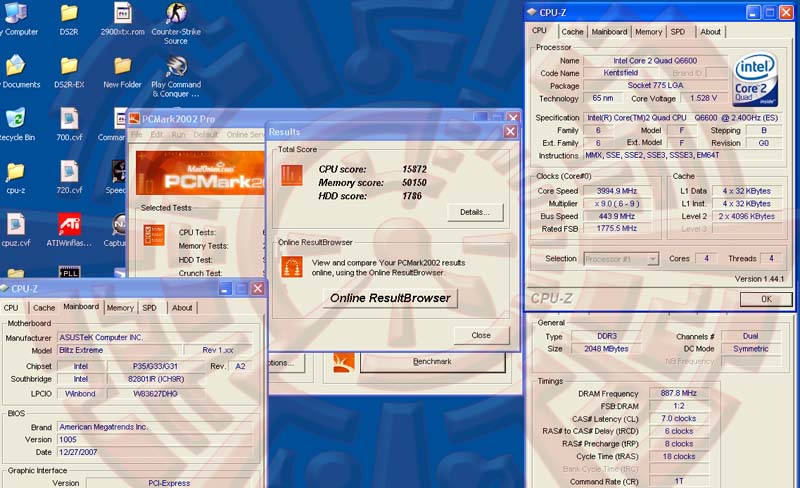
Task: Close the Results dialog with X
Action: pos(510,132)
